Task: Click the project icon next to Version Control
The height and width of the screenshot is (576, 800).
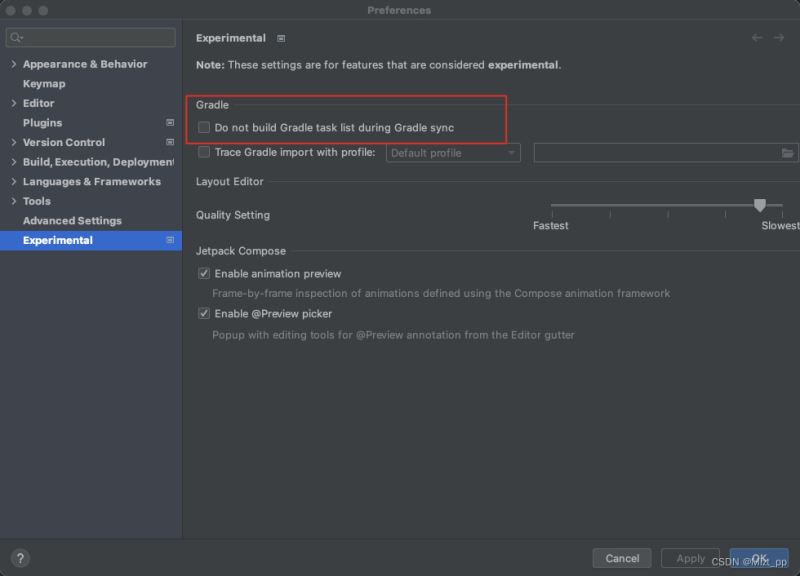Action: pyautogui.click(x=170, y=142)
